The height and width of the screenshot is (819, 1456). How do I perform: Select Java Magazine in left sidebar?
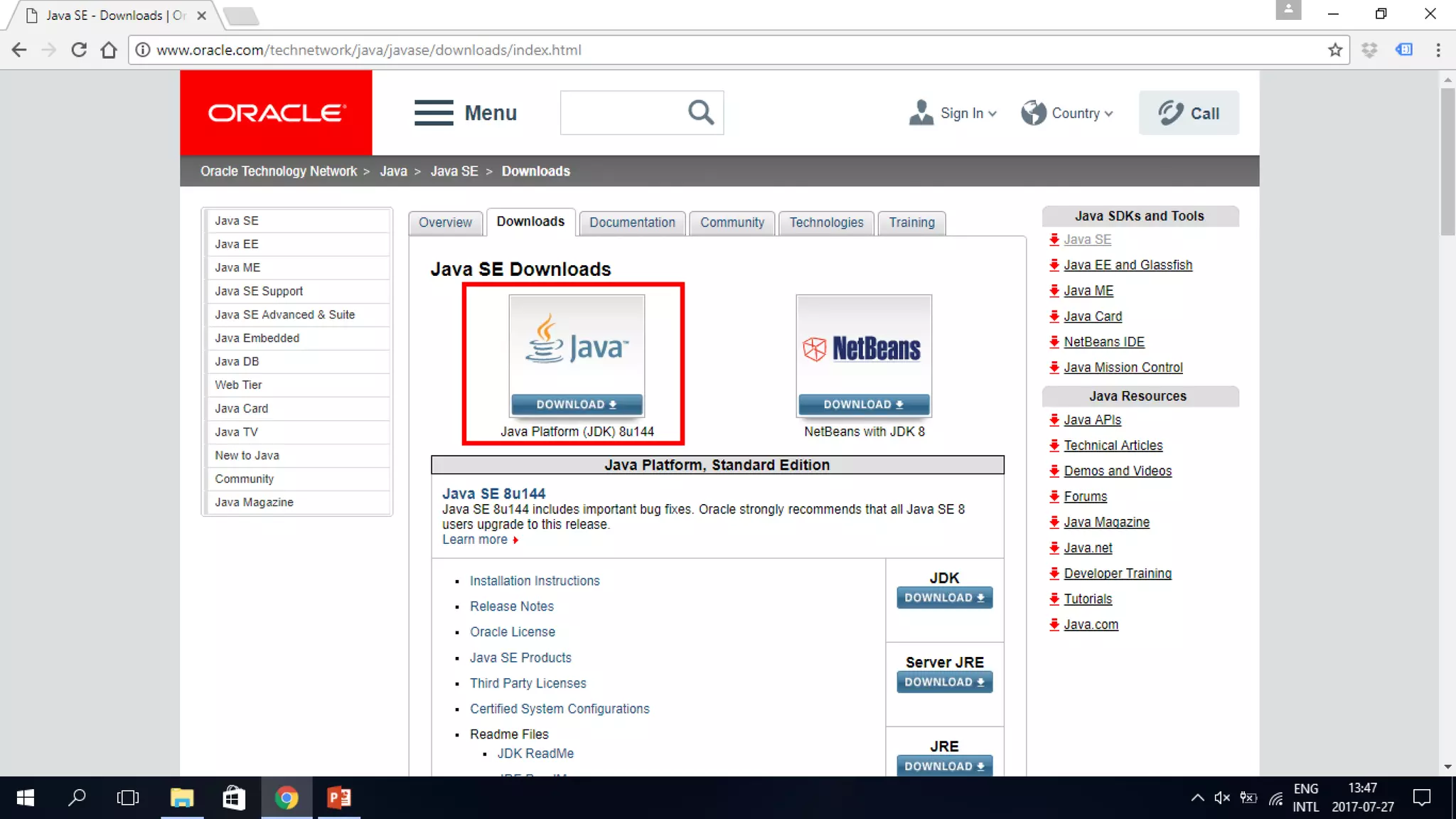(x=297, y=502)
